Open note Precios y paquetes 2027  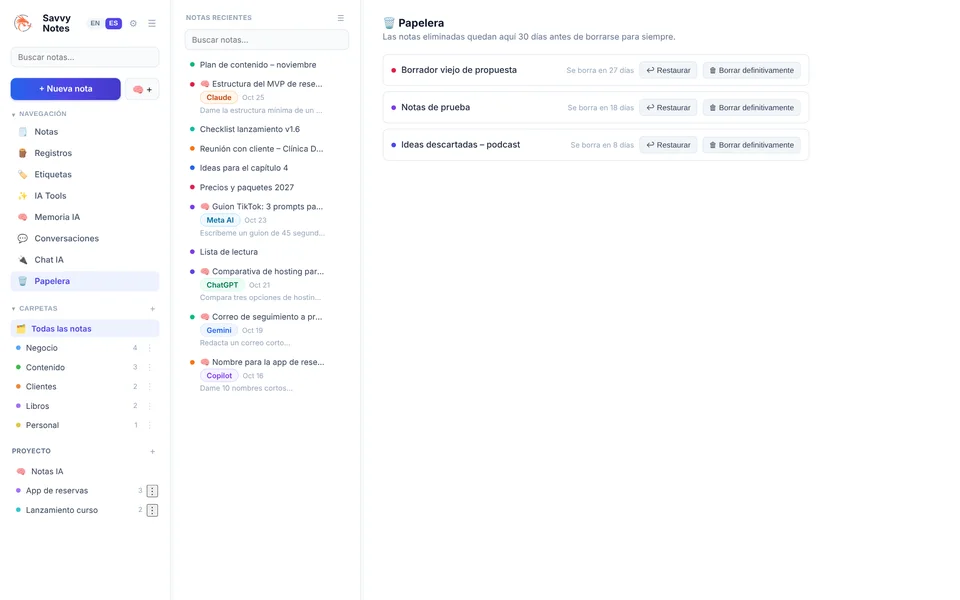(247, 187)
